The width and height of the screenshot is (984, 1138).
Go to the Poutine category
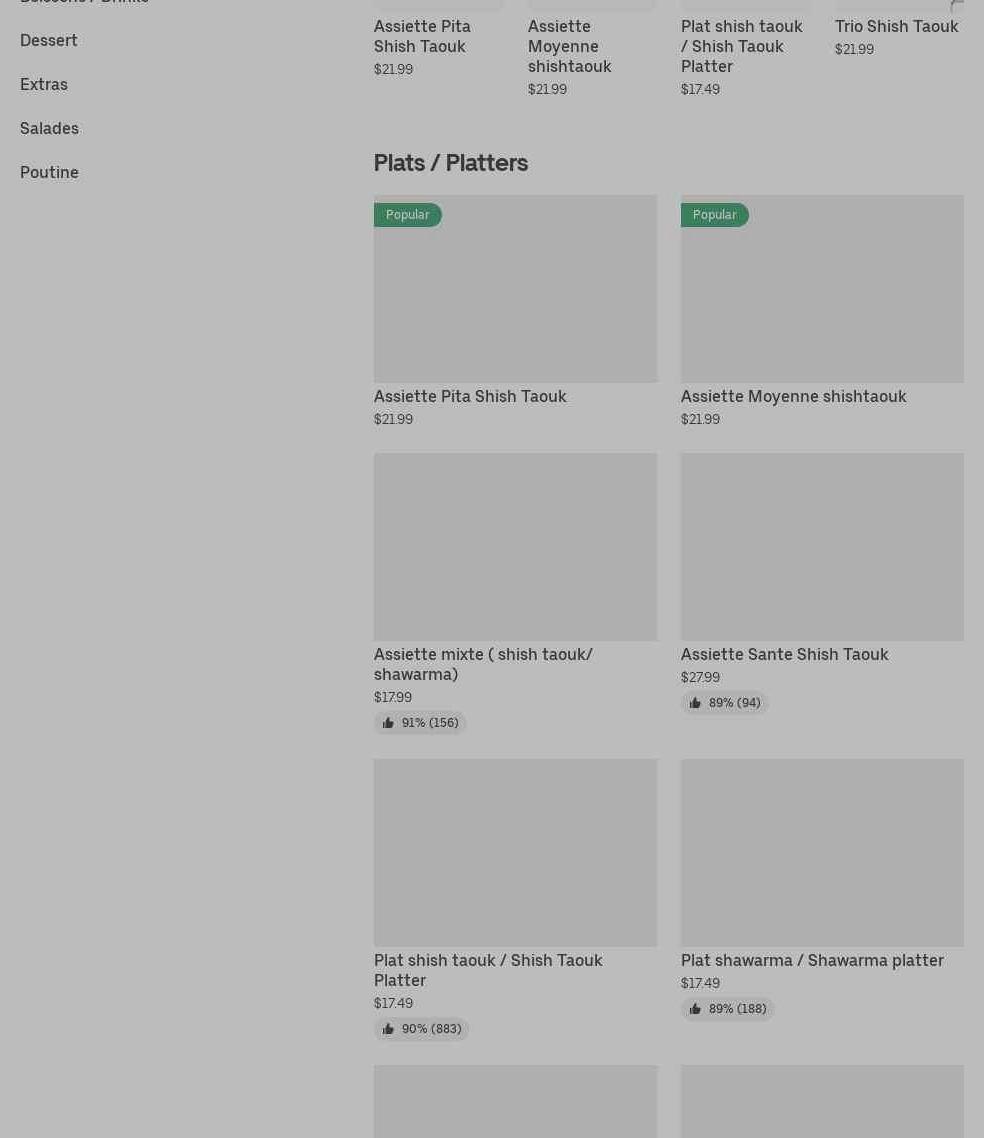coord(49,172)
